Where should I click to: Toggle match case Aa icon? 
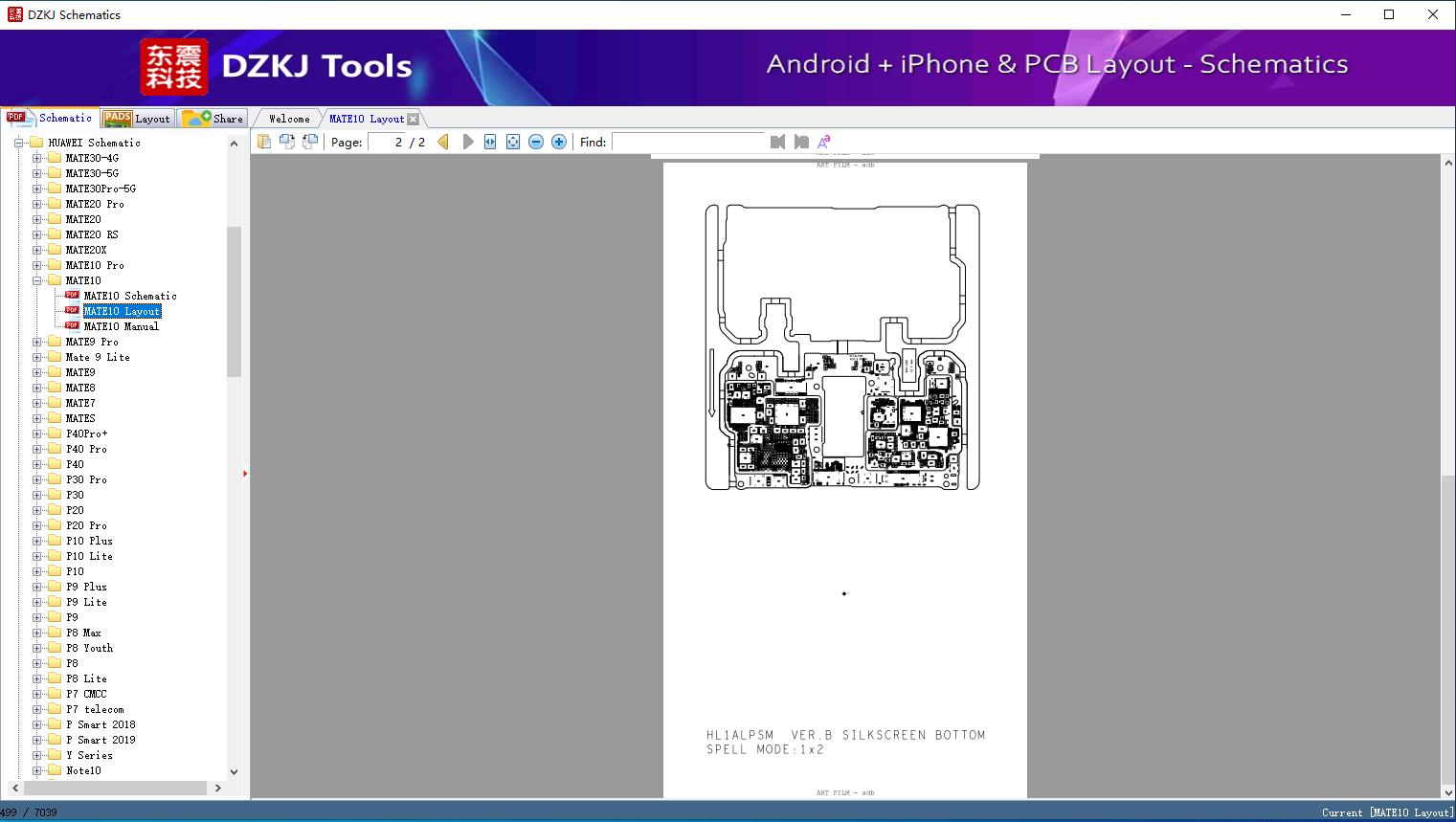pos(824,142)
